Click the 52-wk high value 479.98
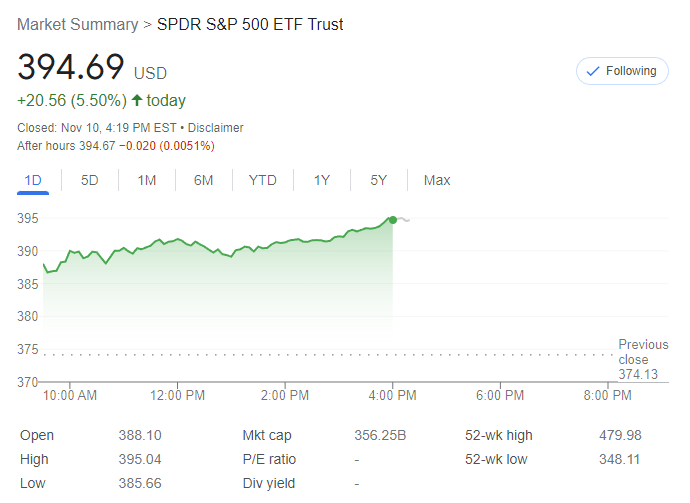This screenshot has width=690, height=503. (619, 435)
